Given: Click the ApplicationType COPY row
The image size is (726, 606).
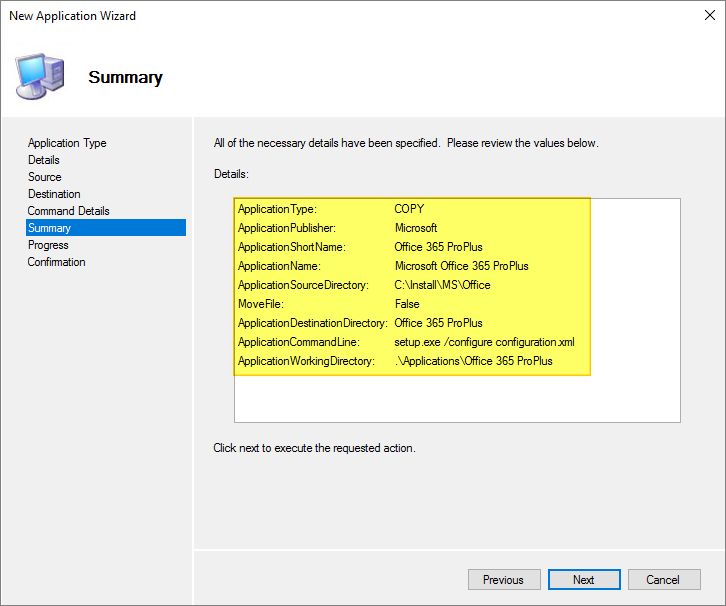Looking at the screenshot, I should click(x=409, y=209).
